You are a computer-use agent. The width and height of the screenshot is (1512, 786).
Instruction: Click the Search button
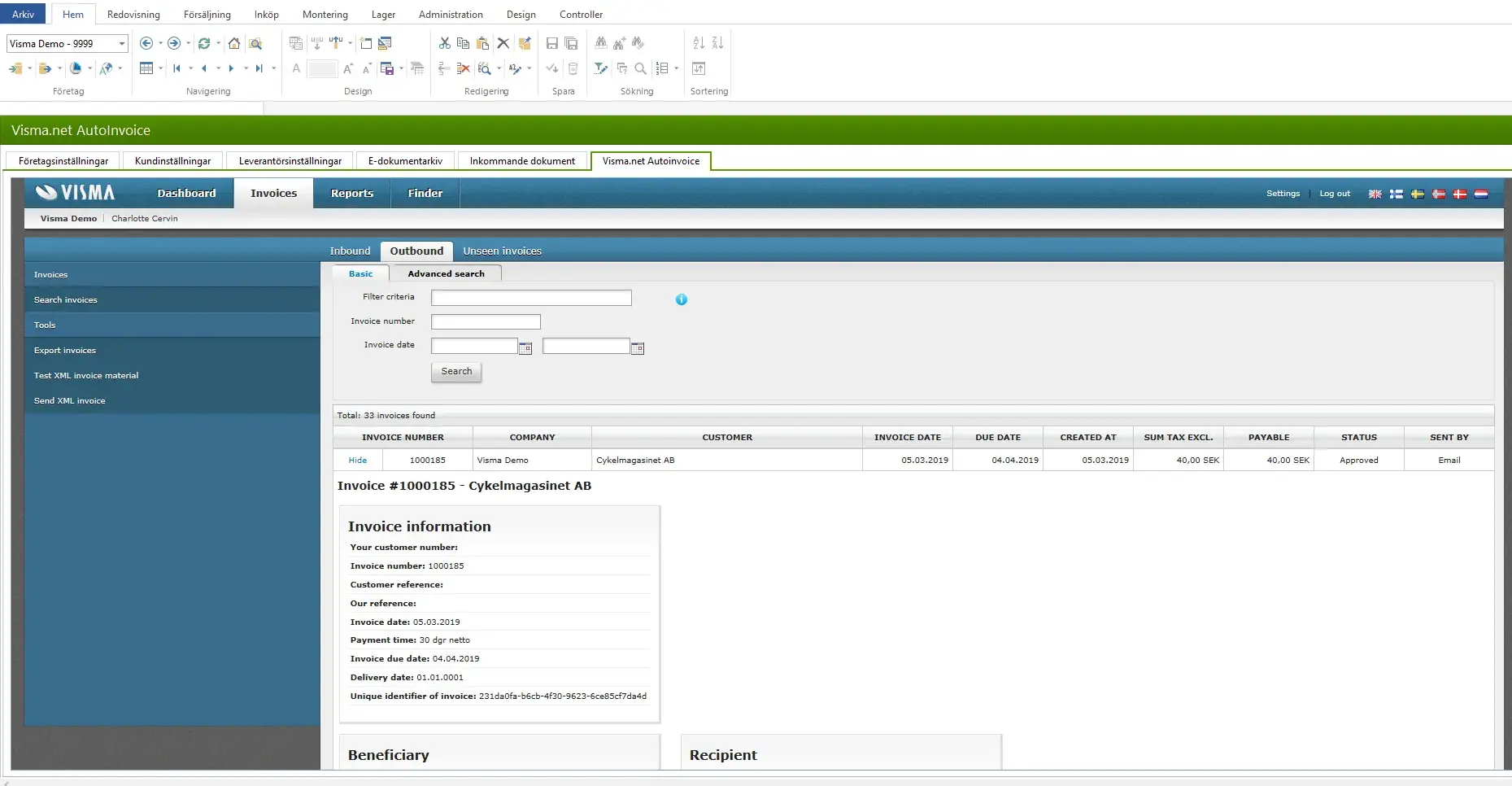pyautogui.click(x=455, y=372)
